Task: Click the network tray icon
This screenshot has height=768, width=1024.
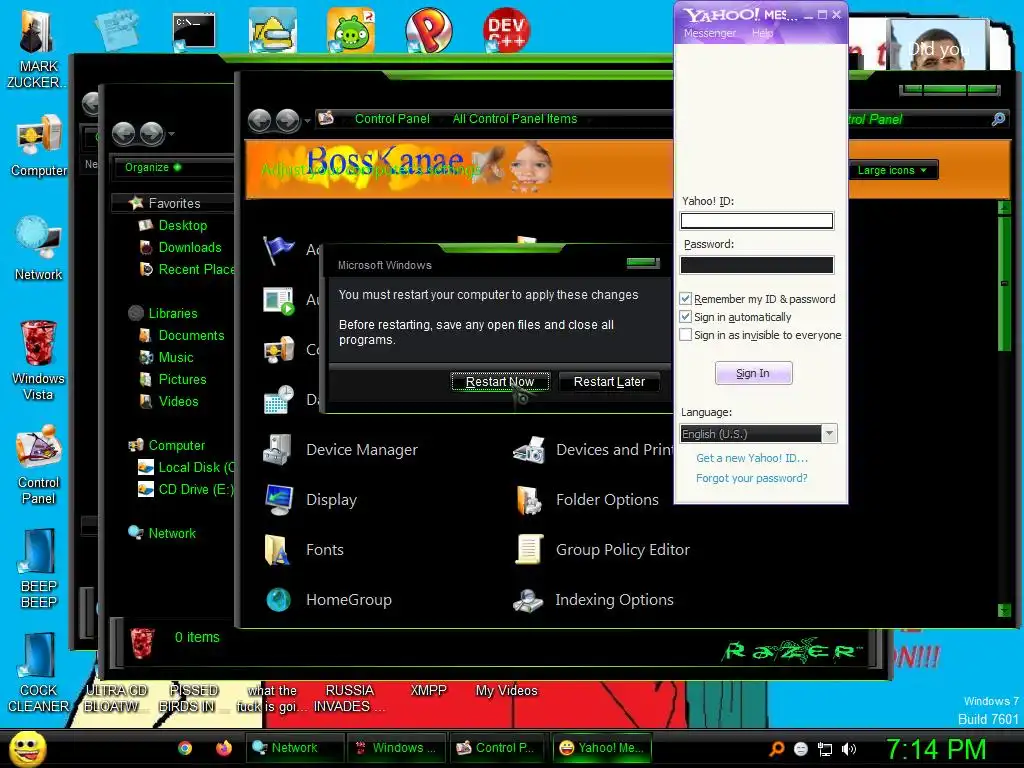Action: pyautogui.click(x=825, y=749)
